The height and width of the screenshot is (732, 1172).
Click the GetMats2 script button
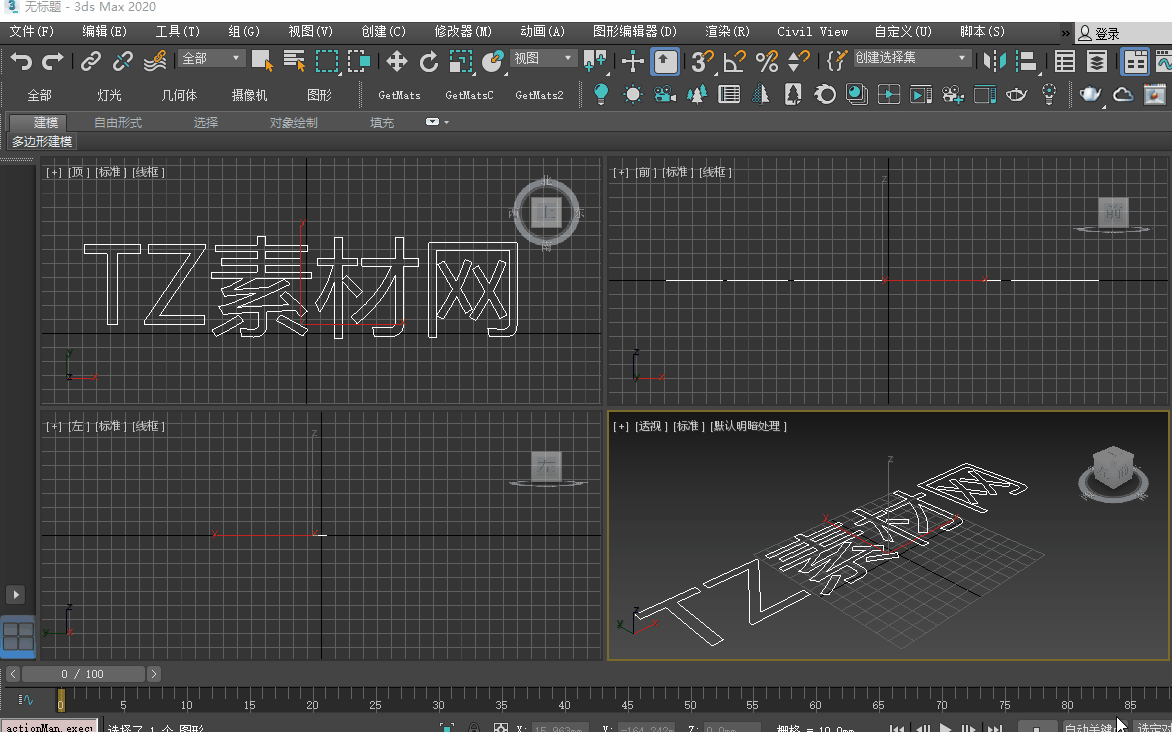539,95
